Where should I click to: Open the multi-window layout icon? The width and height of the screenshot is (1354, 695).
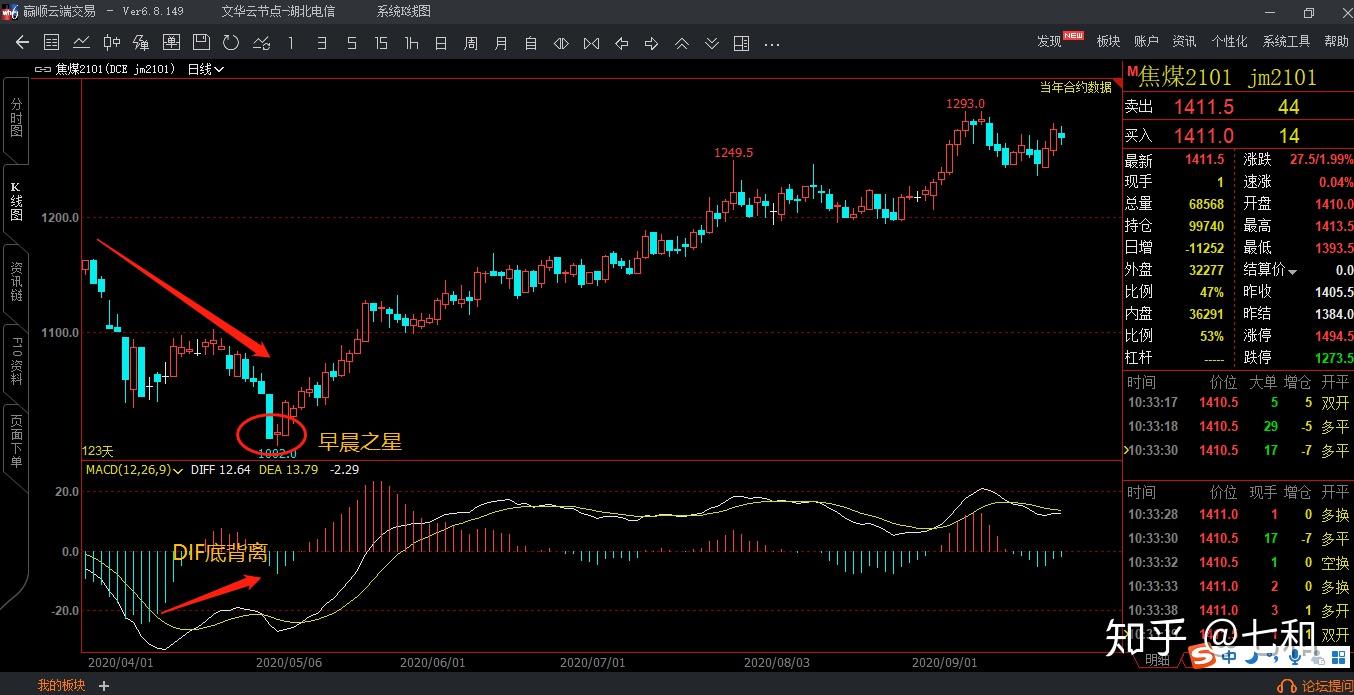click(x=741, y=43)
